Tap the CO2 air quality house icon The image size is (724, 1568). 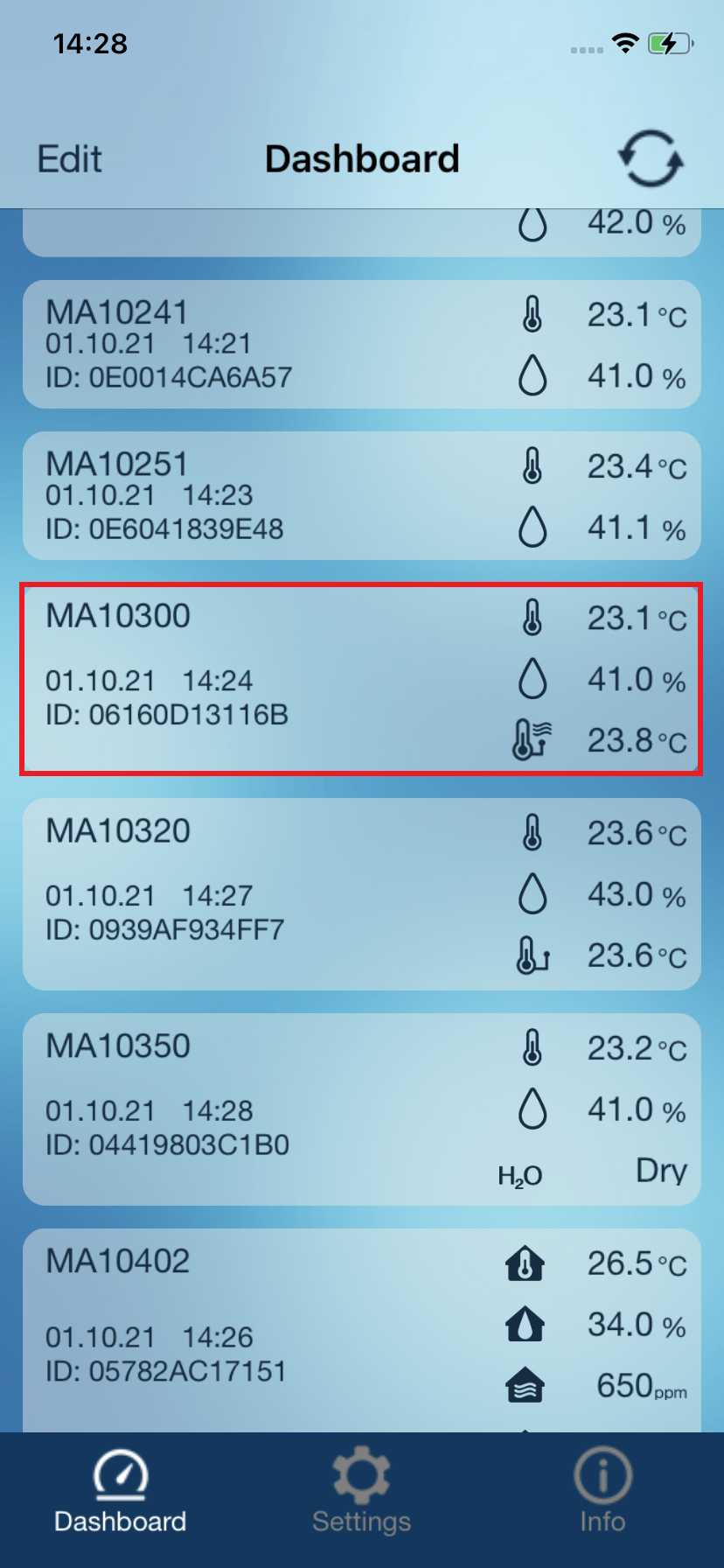pos(525,1386)
